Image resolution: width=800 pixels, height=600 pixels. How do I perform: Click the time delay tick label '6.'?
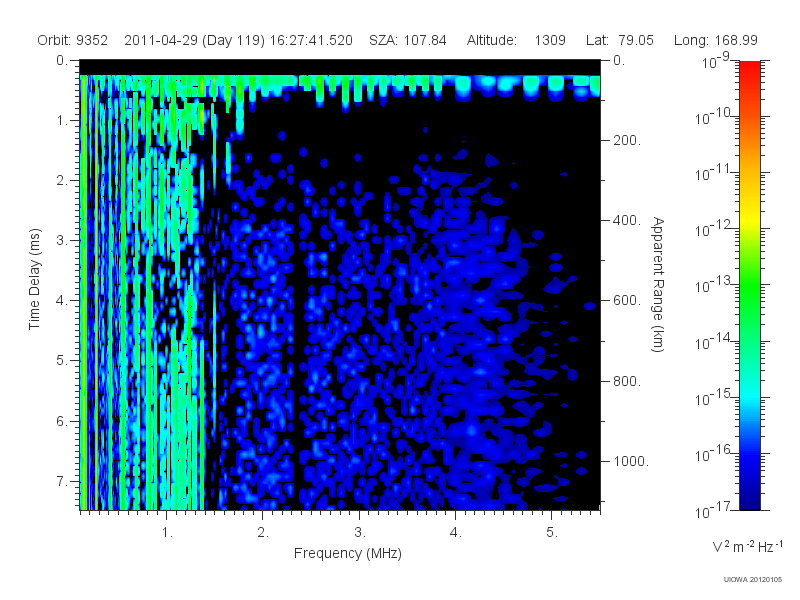[62, 421]
